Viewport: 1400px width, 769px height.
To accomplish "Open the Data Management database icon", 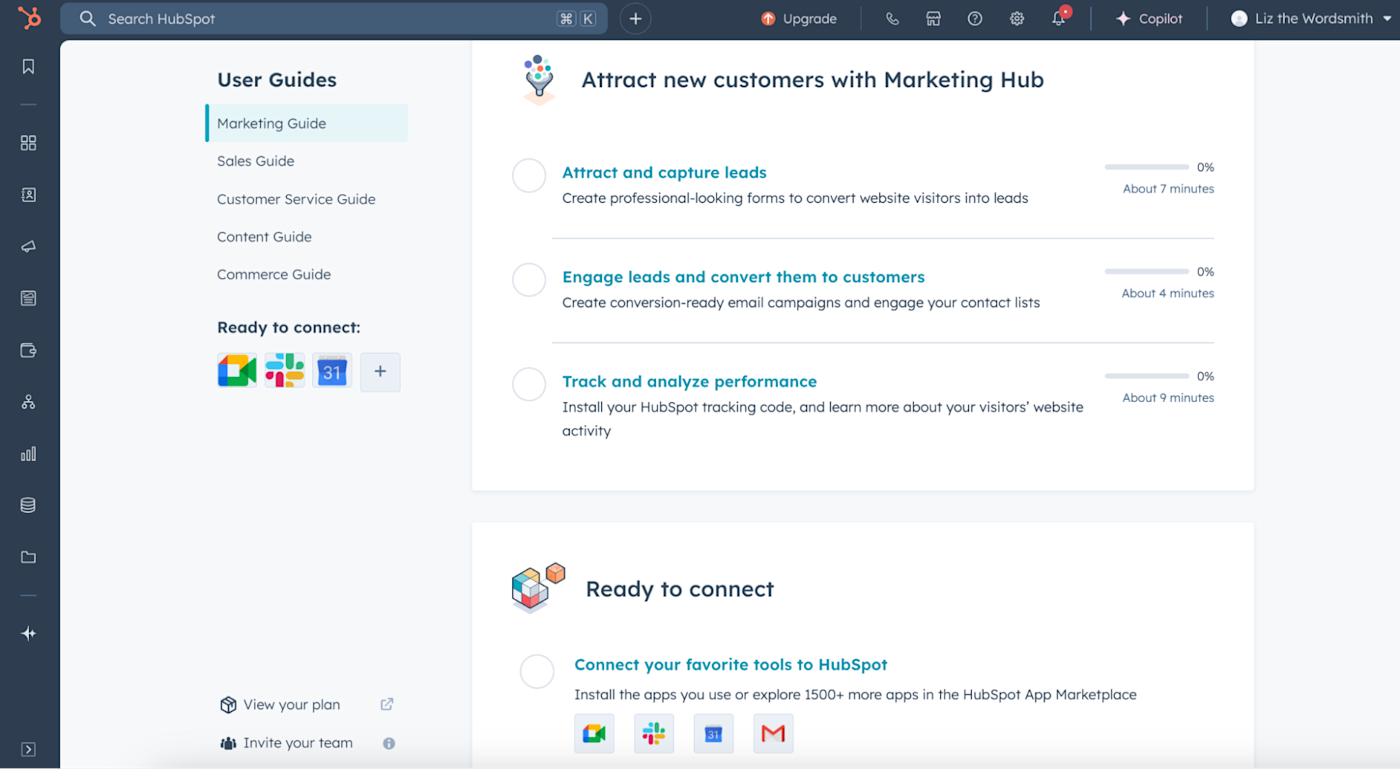I will (28, 505).
